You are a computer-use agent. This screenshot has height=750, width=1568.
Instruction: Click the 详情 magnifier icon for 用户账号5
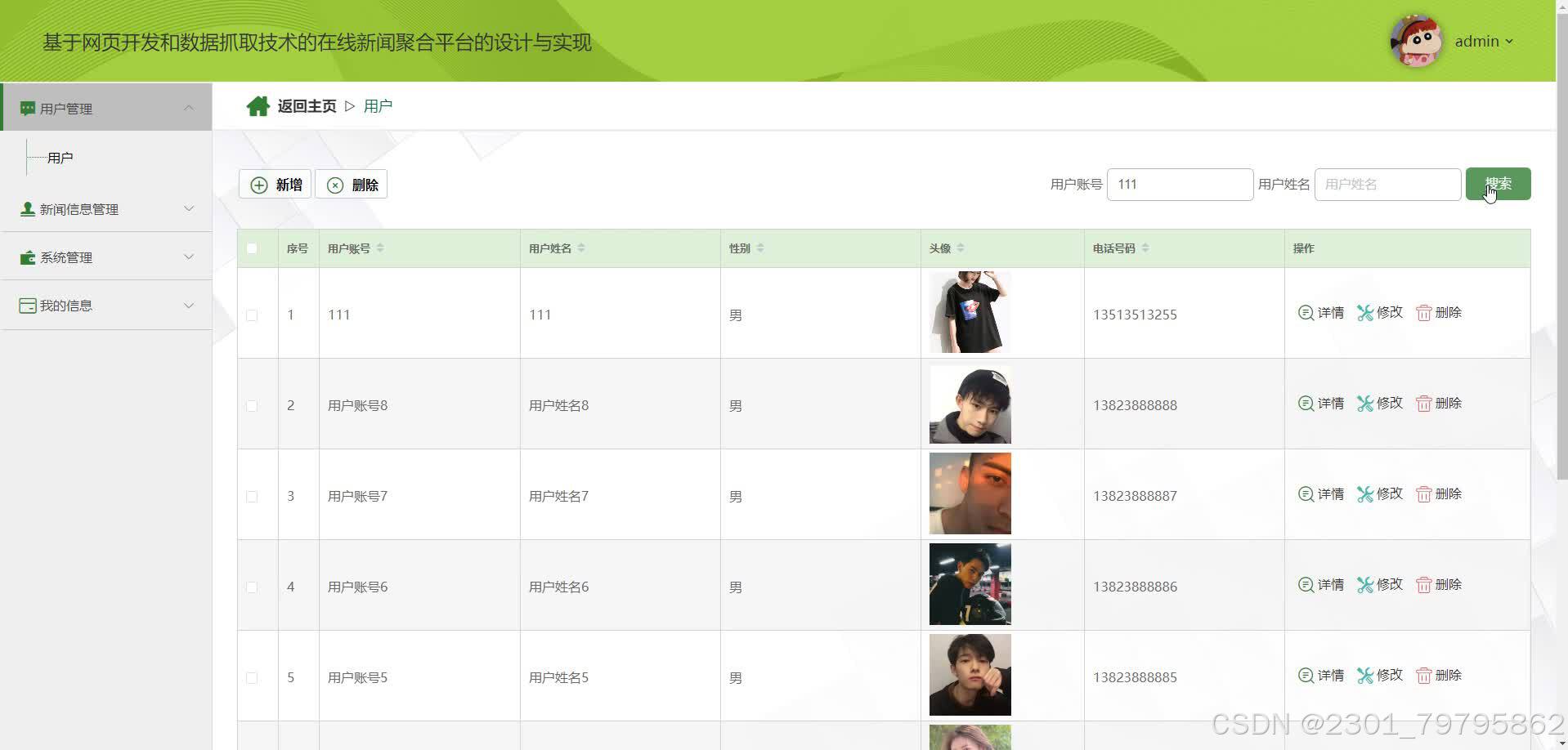pyautogui.click(x=1306, y=676)
